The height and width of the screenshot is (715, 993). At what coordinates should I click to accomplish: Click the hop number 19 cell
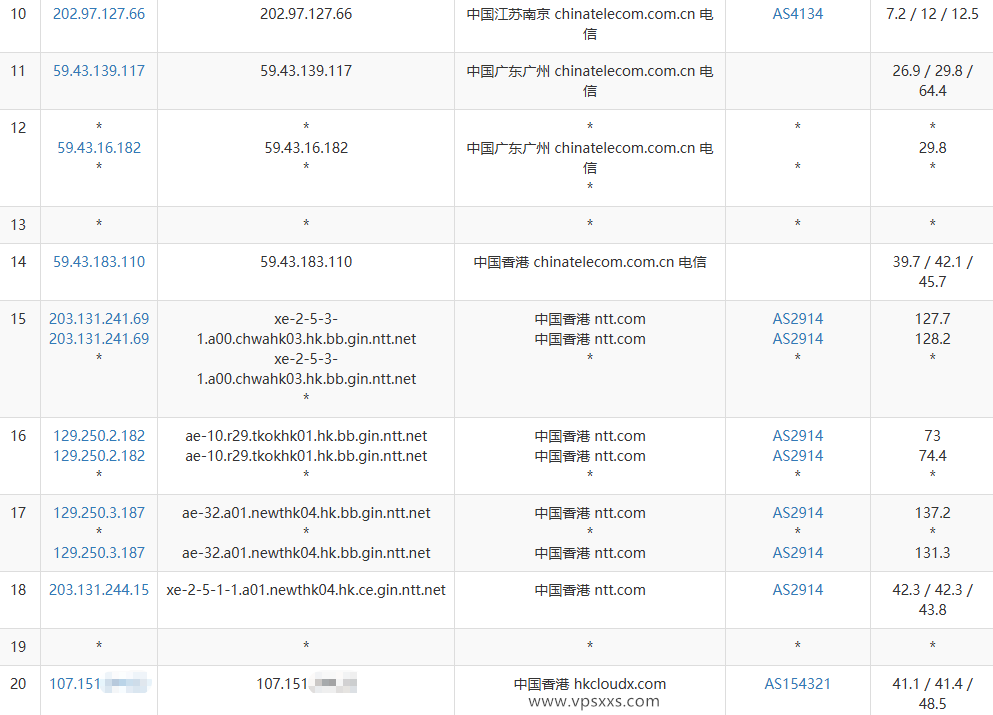pyautogui.click(x=18, y=647)
